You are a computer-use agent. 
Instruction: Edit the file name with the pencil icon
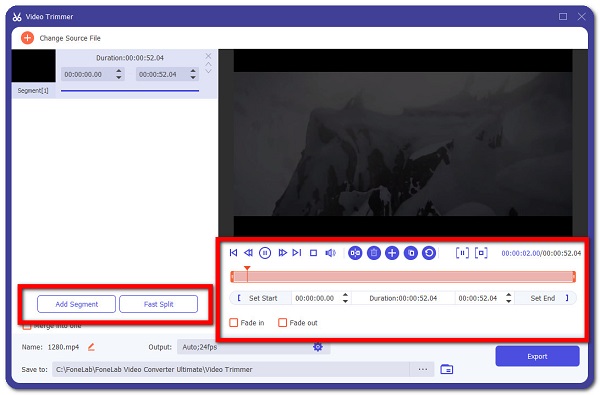(91, 347)
